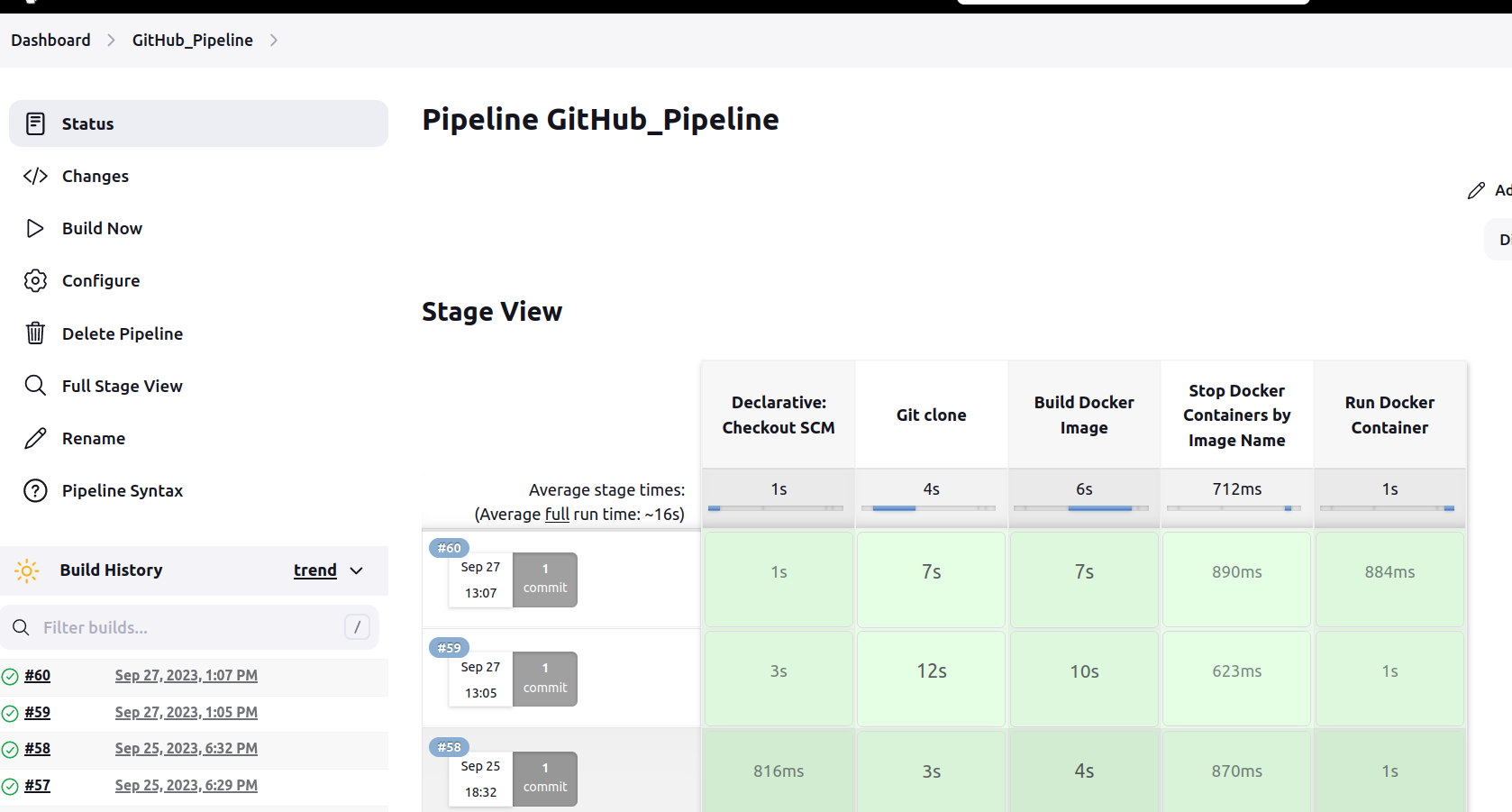1512x812 pixels.
Task: Expand the GitHub_Pipeline breadcrumb chevron
Action: (274, 40)
